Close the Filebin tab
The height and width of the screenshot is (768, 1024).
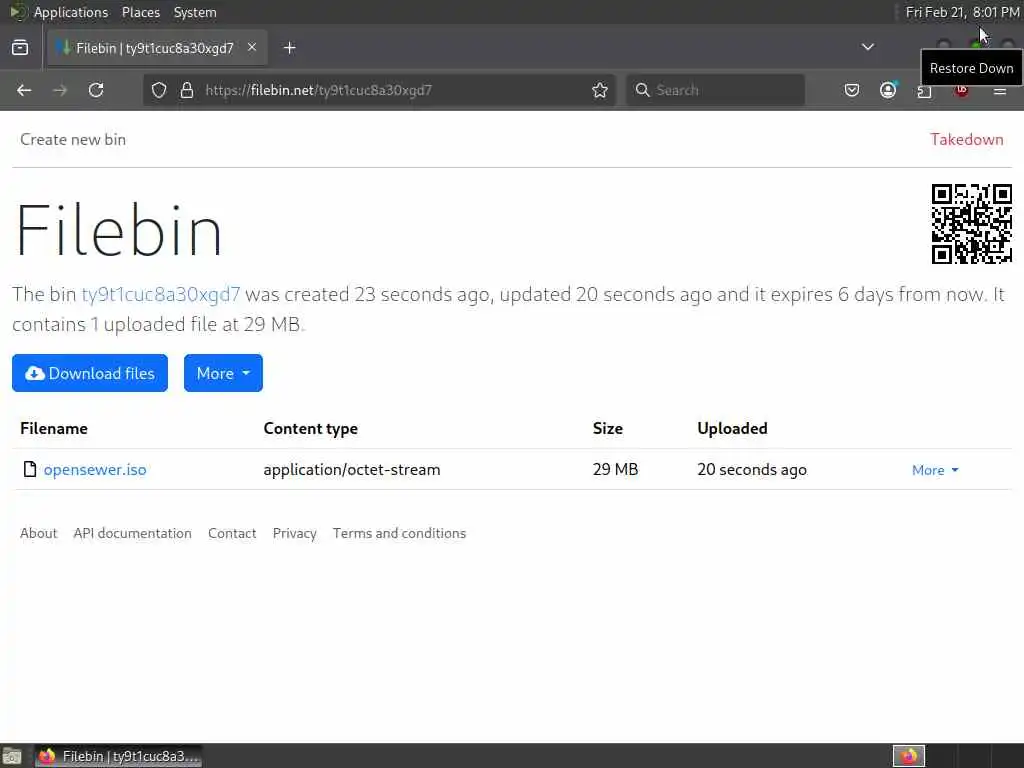(x=252, y=48)
